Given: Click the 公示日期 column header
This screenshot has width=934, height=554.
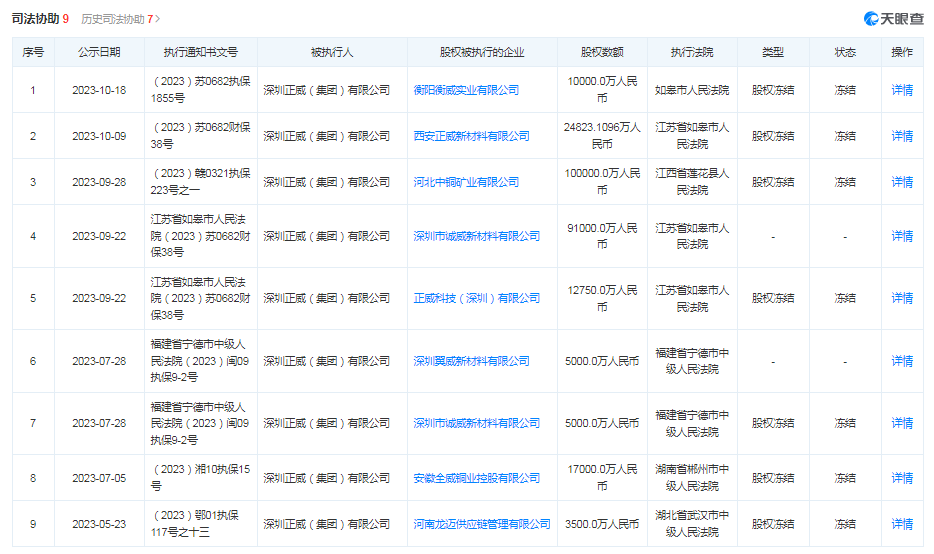Looking at the screenshot, I should pyautogui.click(x=99, y=52).
